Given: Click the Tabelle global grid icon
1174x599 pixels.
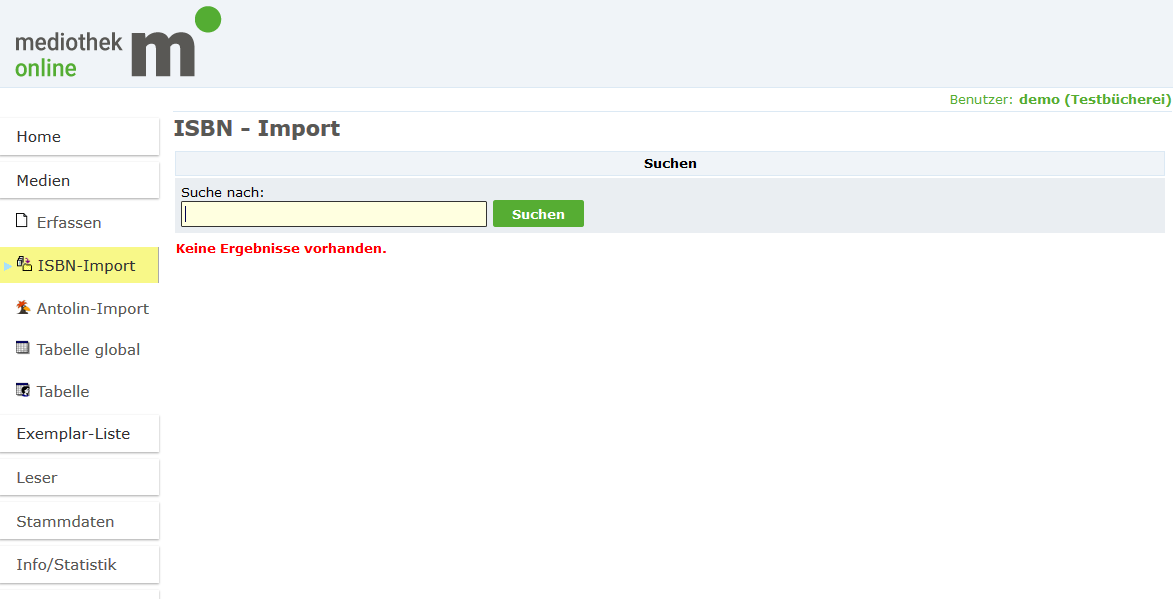Looking at the screenshot, I should click(x=23, y=348).
